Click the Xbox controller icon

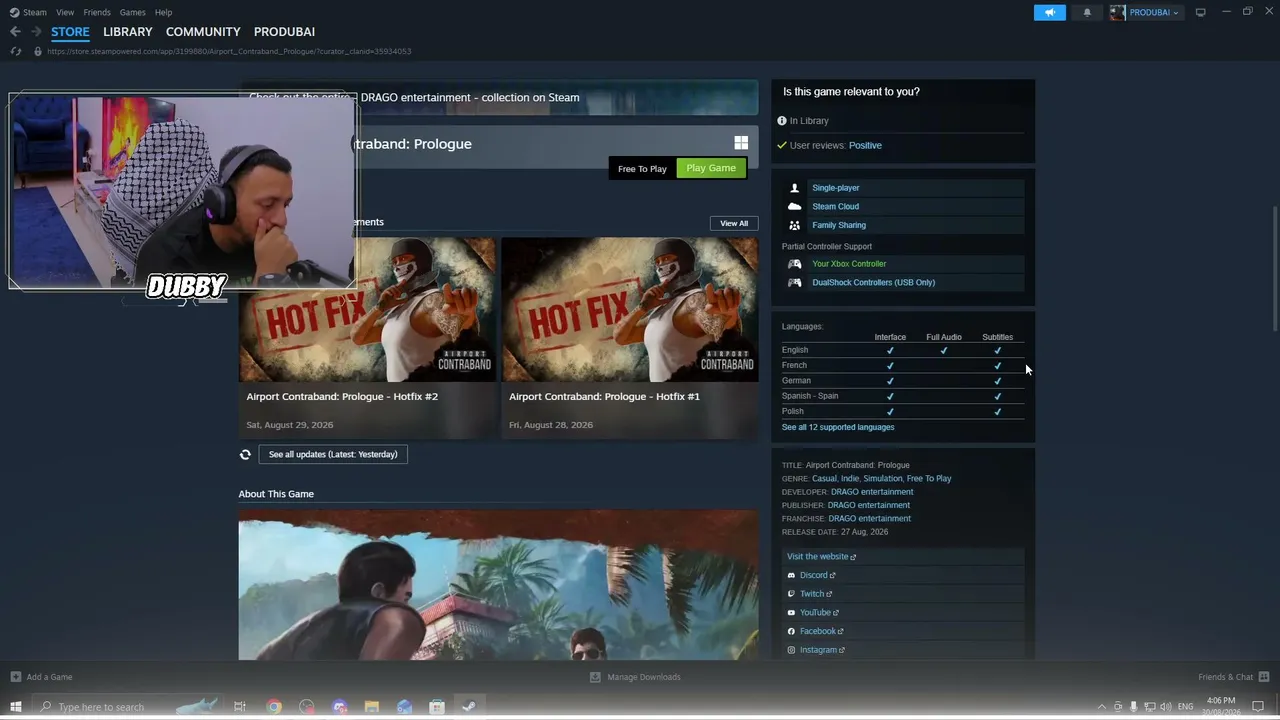tap(794, 264)
